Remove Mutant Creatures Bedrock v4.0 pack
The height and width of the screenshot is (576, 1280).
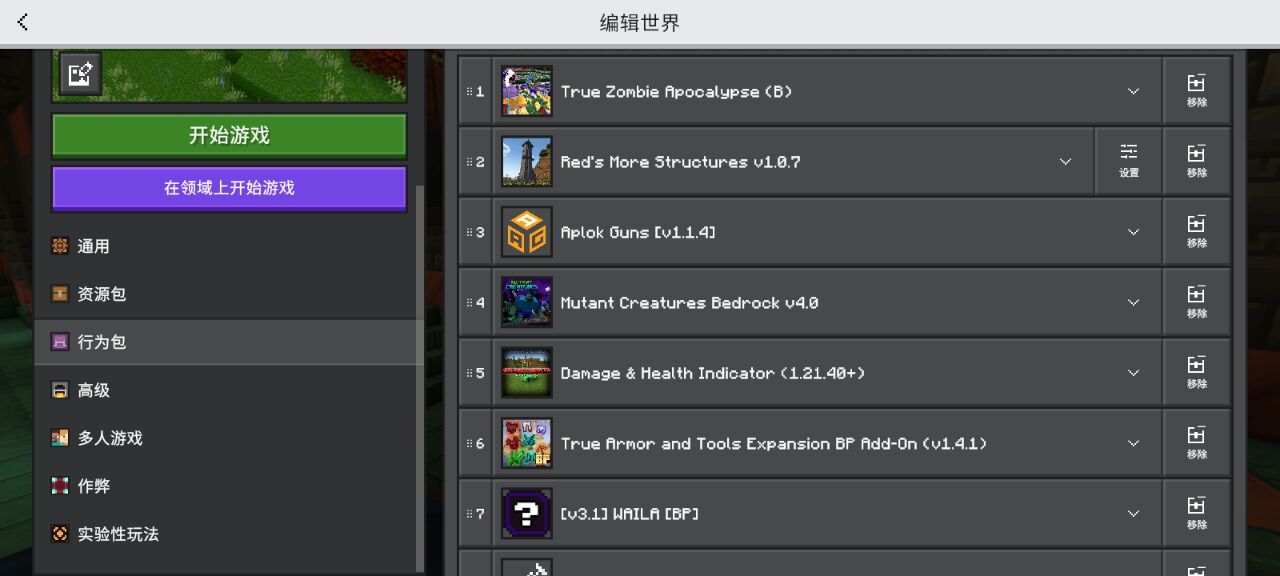(x=1197, y=302)
